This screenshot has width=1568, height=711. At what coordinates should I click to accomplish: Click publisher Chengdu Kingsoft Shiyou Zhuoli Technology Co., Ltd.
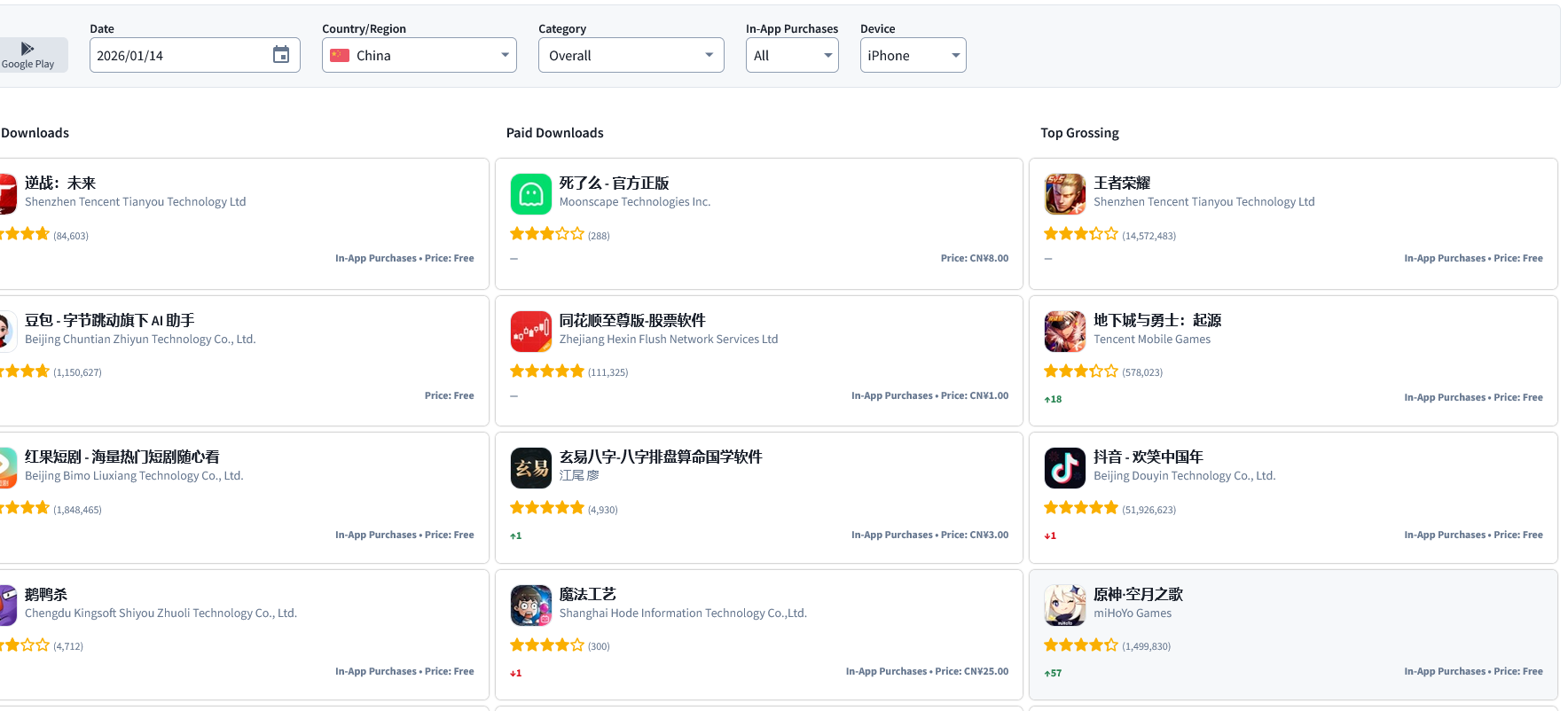coord(161,613)
